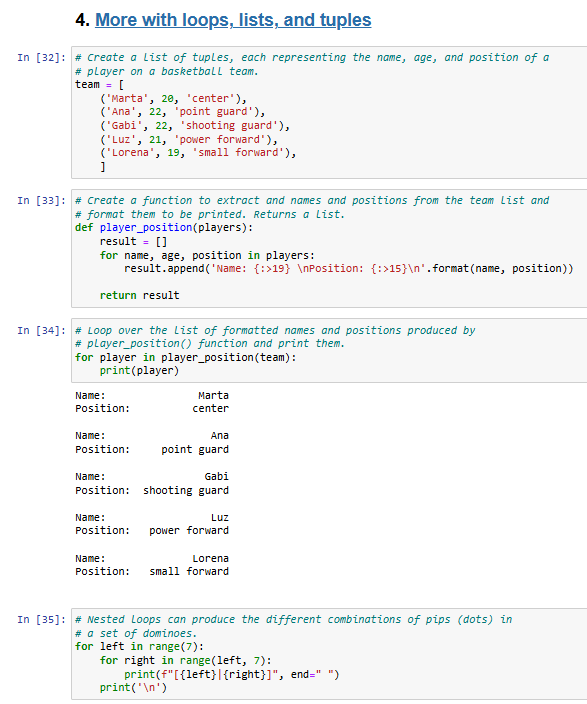Click the 'for name, age, position in players:' line
The height and width of the screenshot is (704, 587).
(x=207, y=255)
